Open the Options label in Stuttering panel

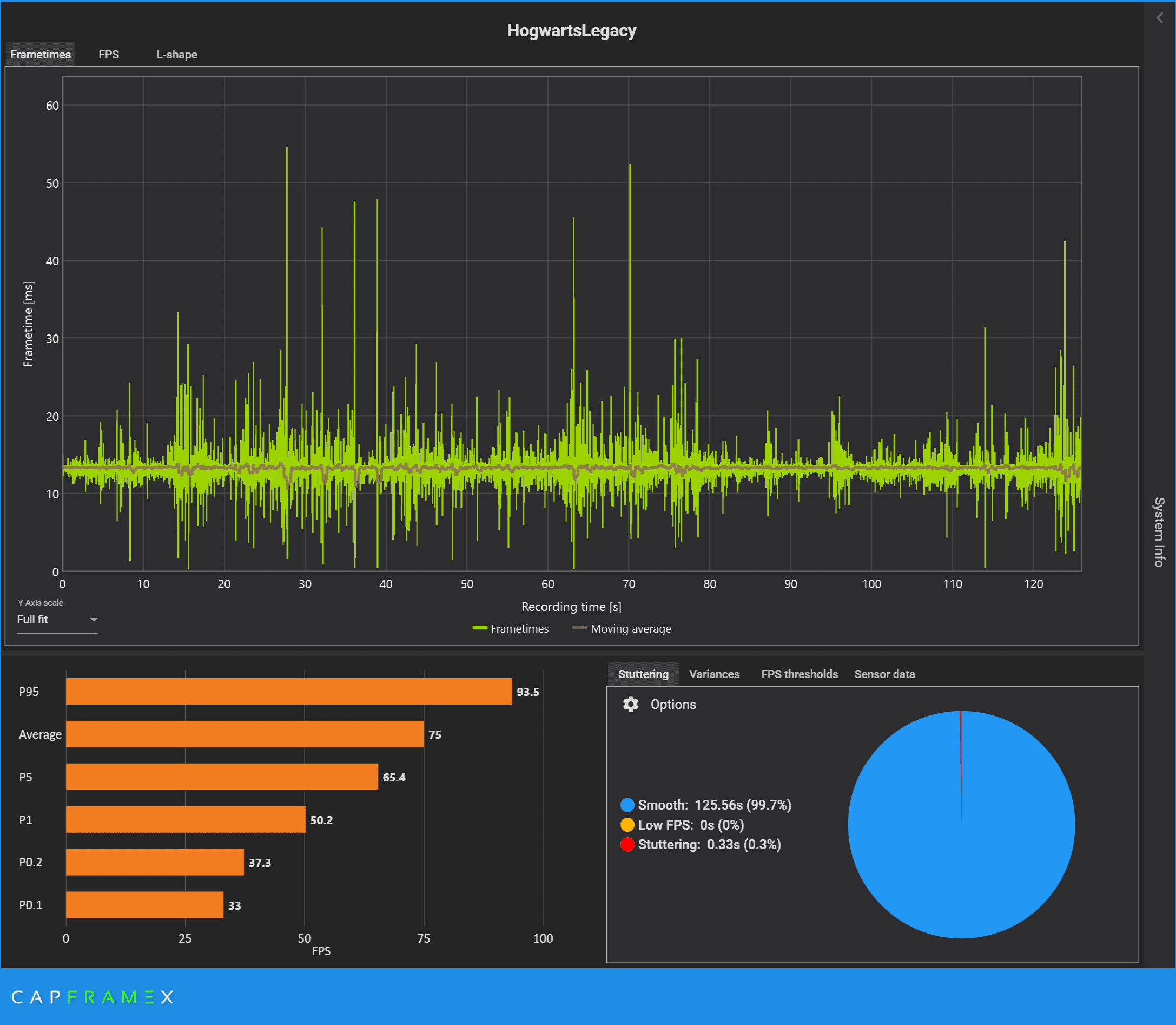pos(673,704)
